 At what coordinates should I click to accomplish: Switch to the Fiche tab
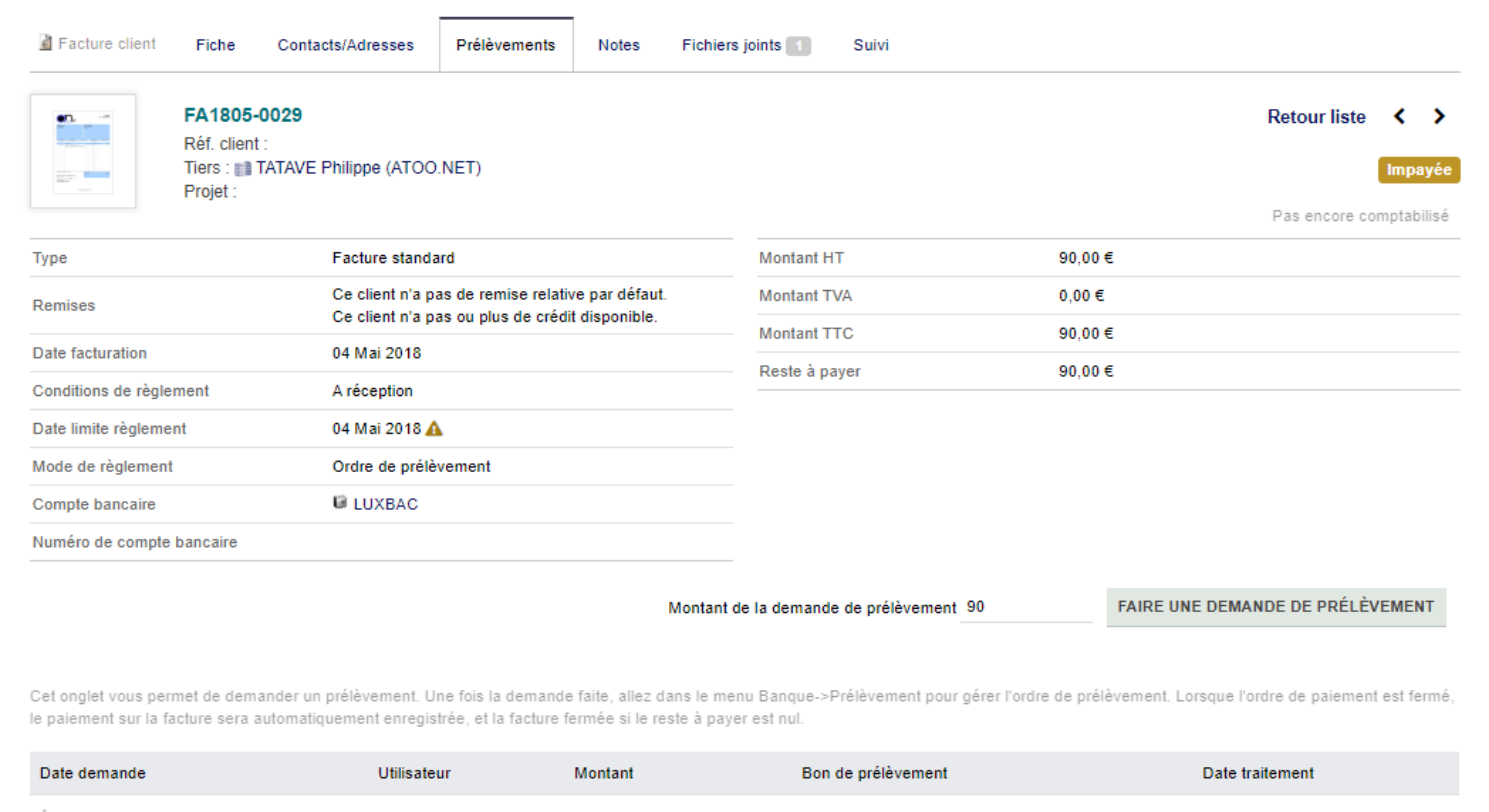(x=216, y=45)
